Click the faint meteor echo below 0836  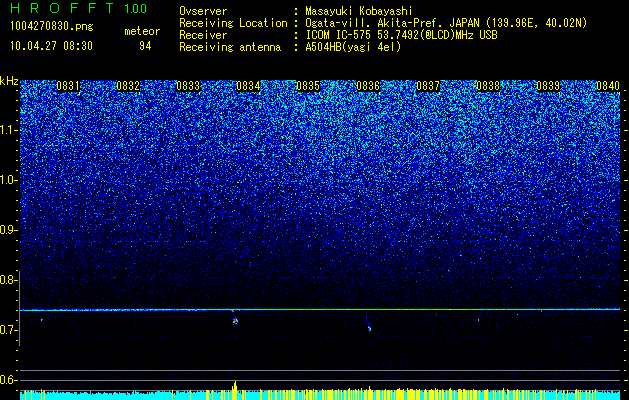pyautogui.click(x=369, y=328)
